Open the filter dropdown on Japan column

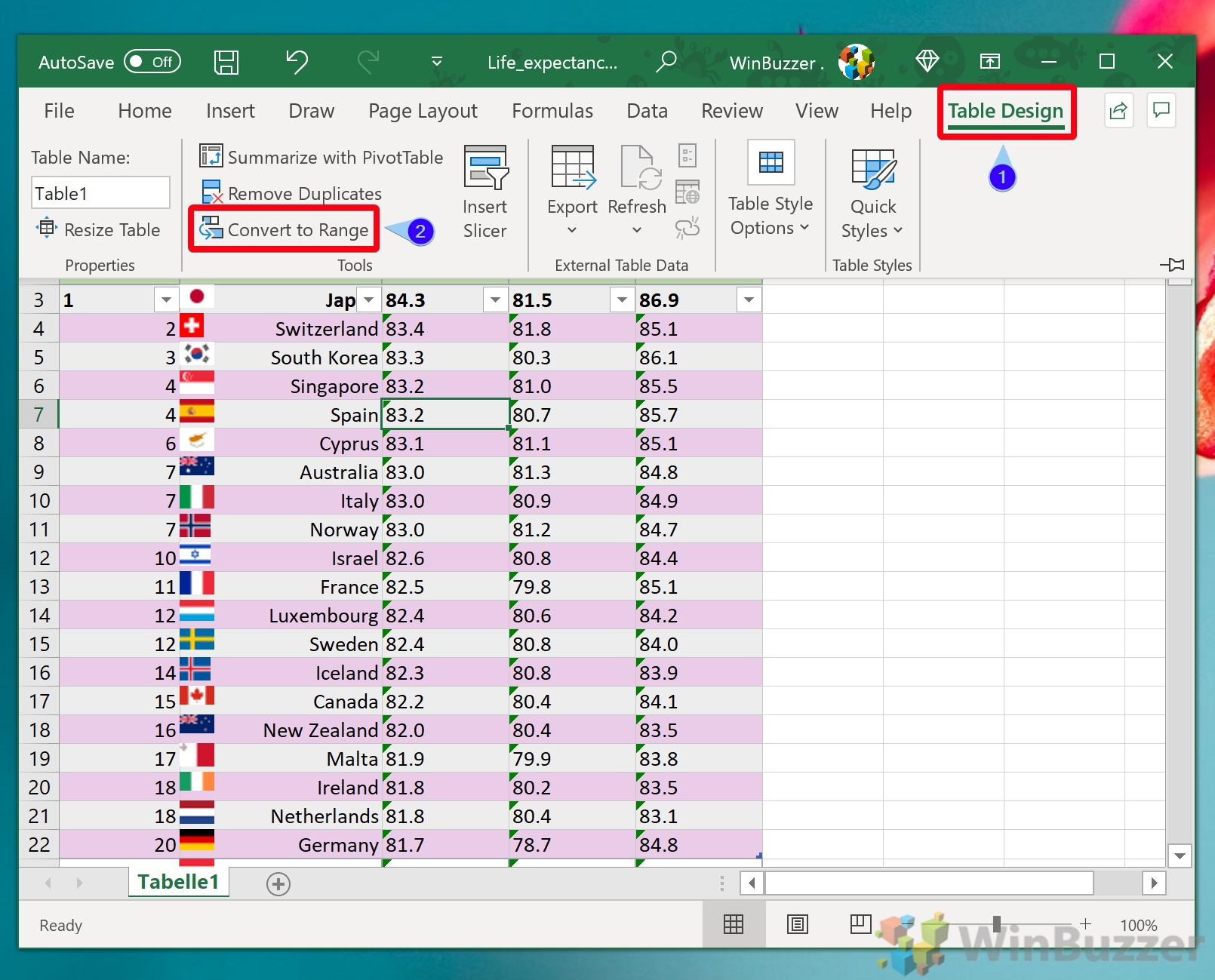[368, 300]
